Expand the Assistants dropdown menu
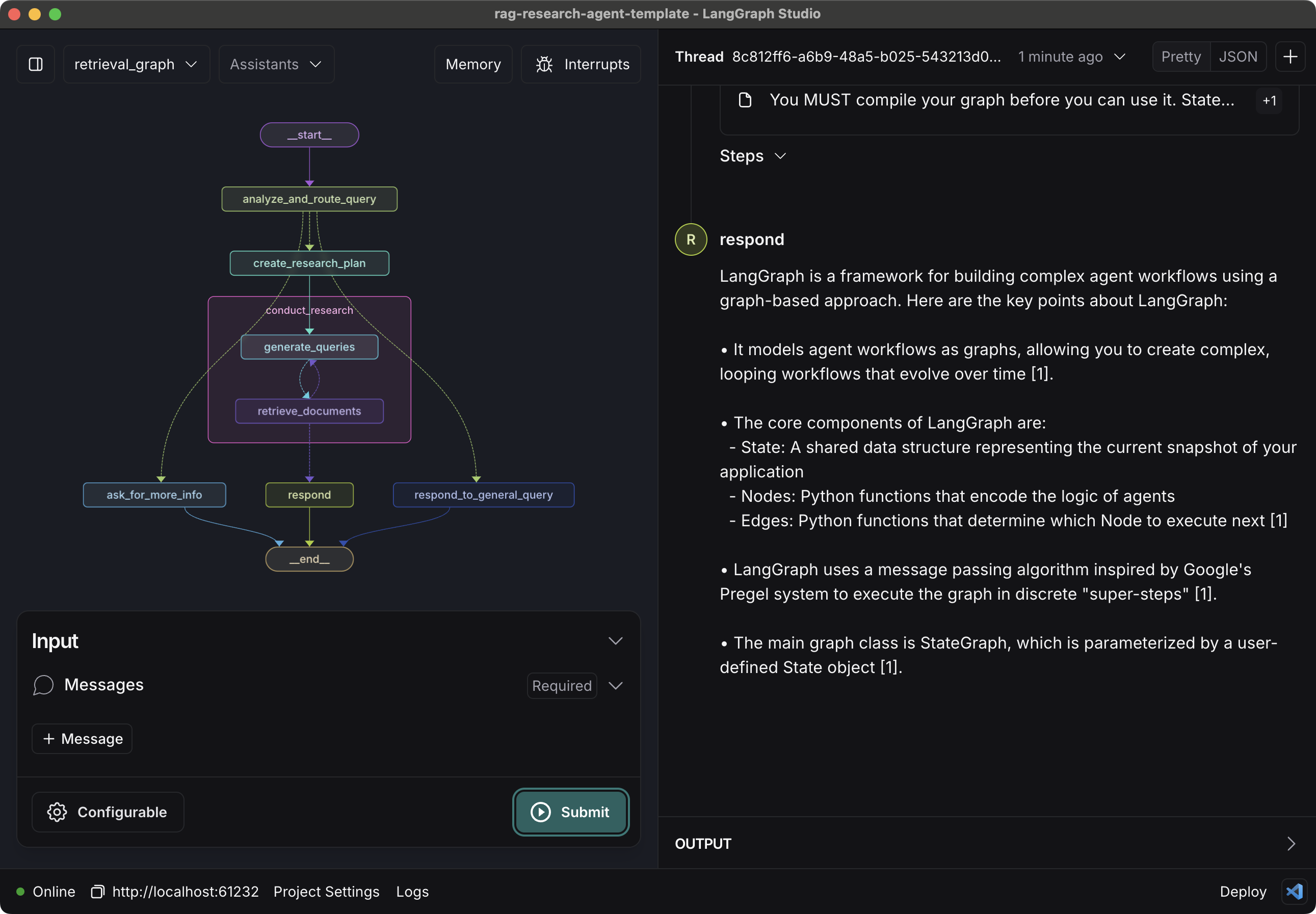1316x914 pixels. click(x=274, y=63)
